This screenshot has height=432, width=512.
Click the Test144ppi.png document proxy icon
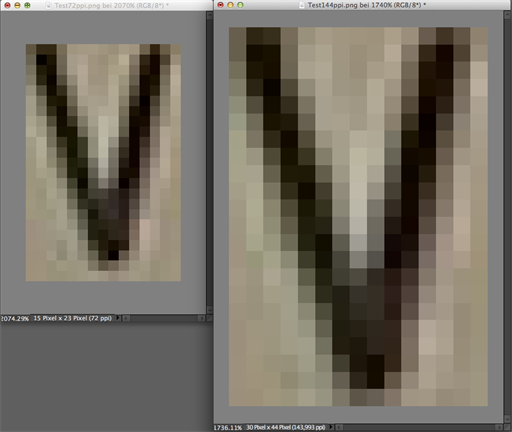pos(302,5)
